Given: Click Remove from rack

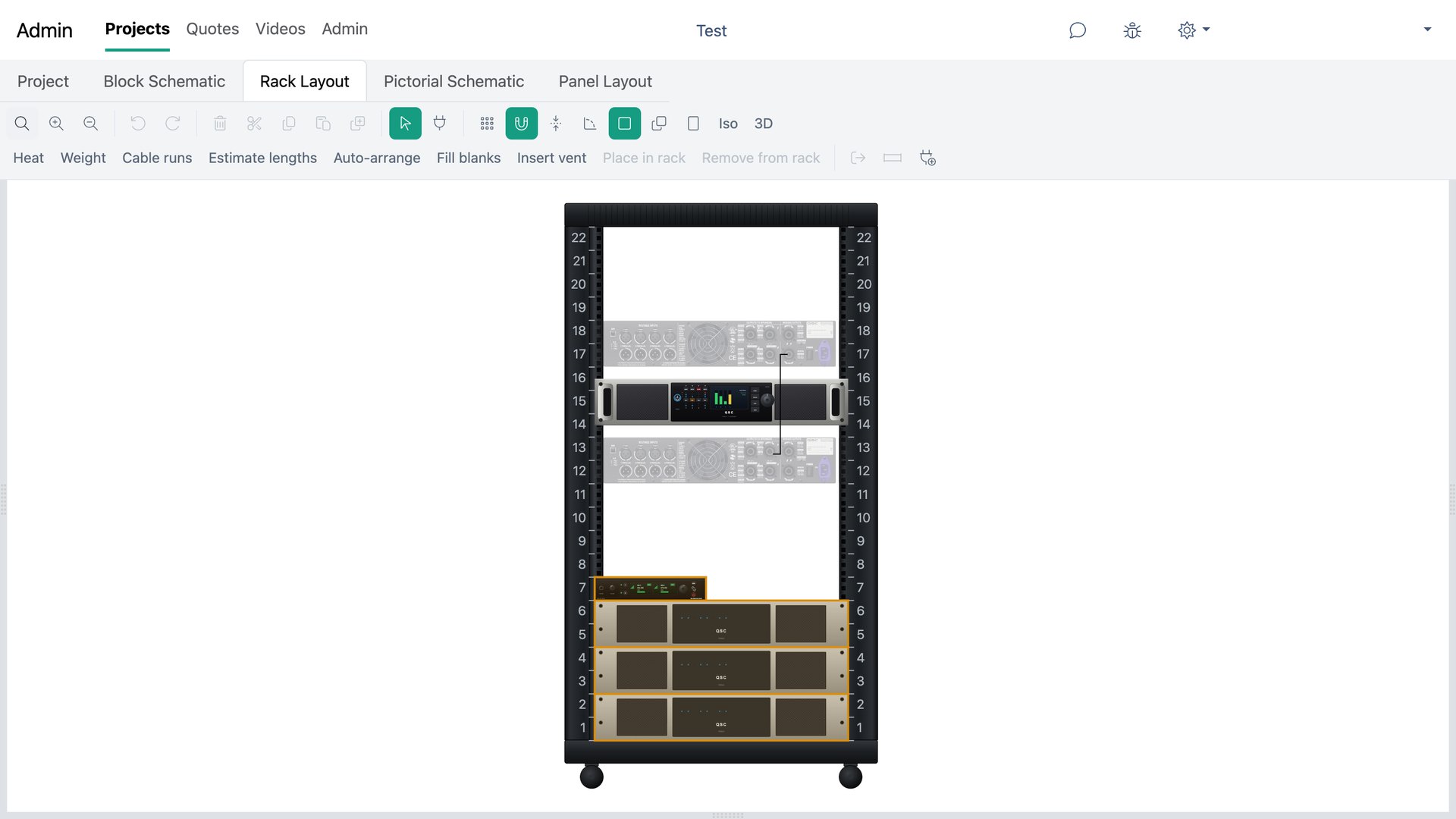Looking at the screenshot, I should click(761, 158).
